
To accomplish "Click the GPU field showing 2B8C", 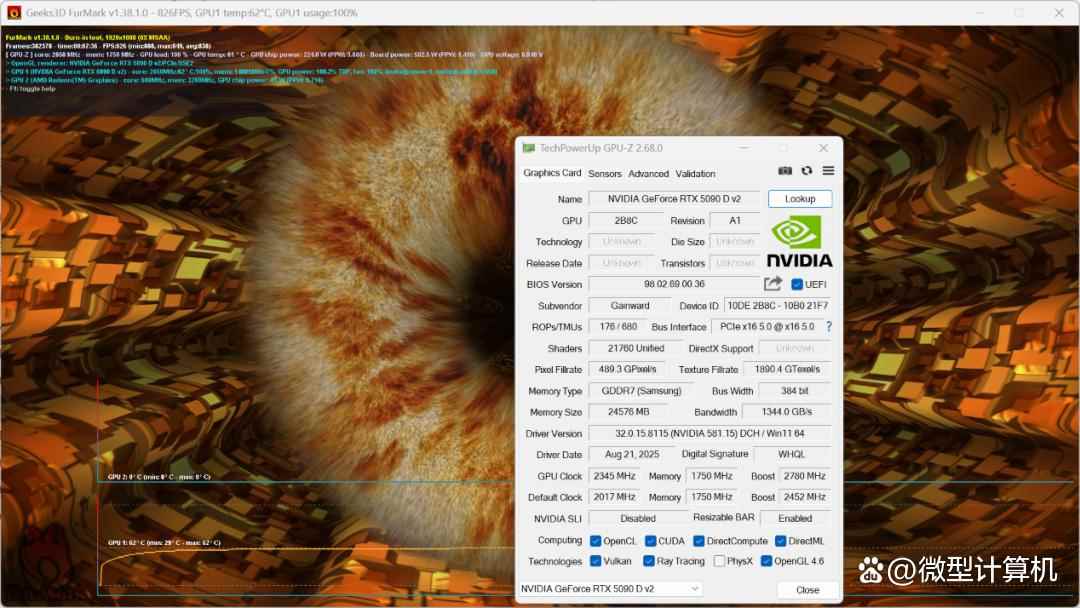I will coord(625,220).
